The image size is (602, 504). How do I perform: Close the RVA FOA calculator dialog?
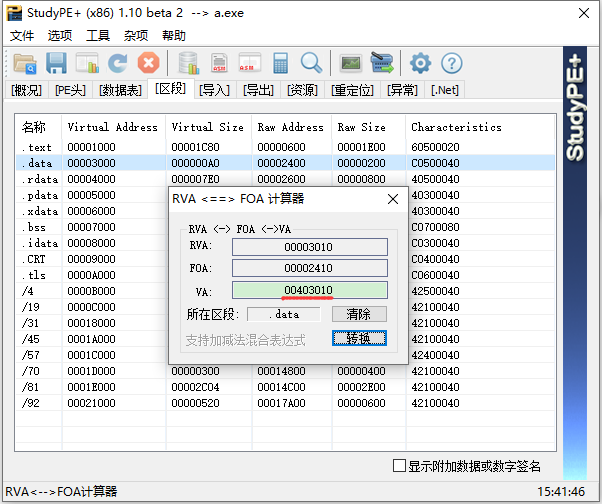393,199
